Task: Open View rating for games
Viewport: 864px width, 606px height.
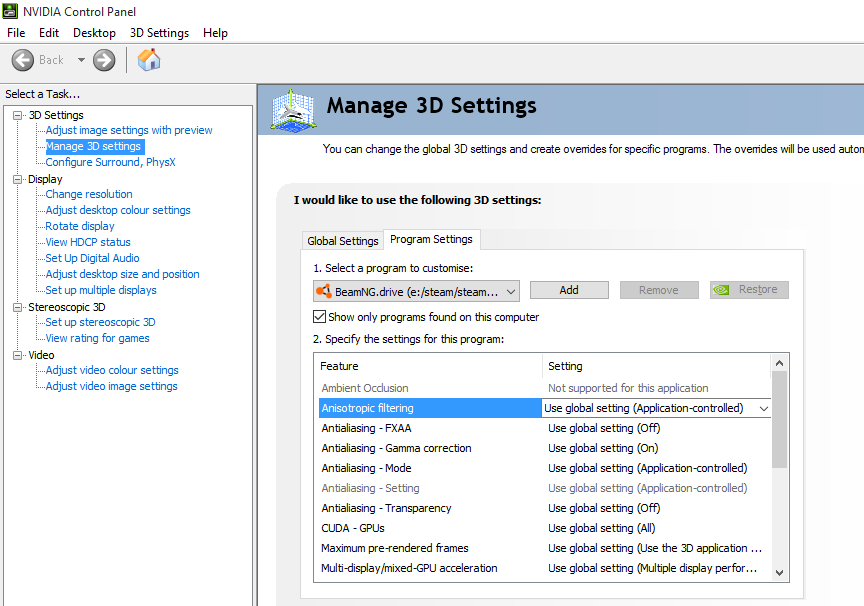Action: 98,338
